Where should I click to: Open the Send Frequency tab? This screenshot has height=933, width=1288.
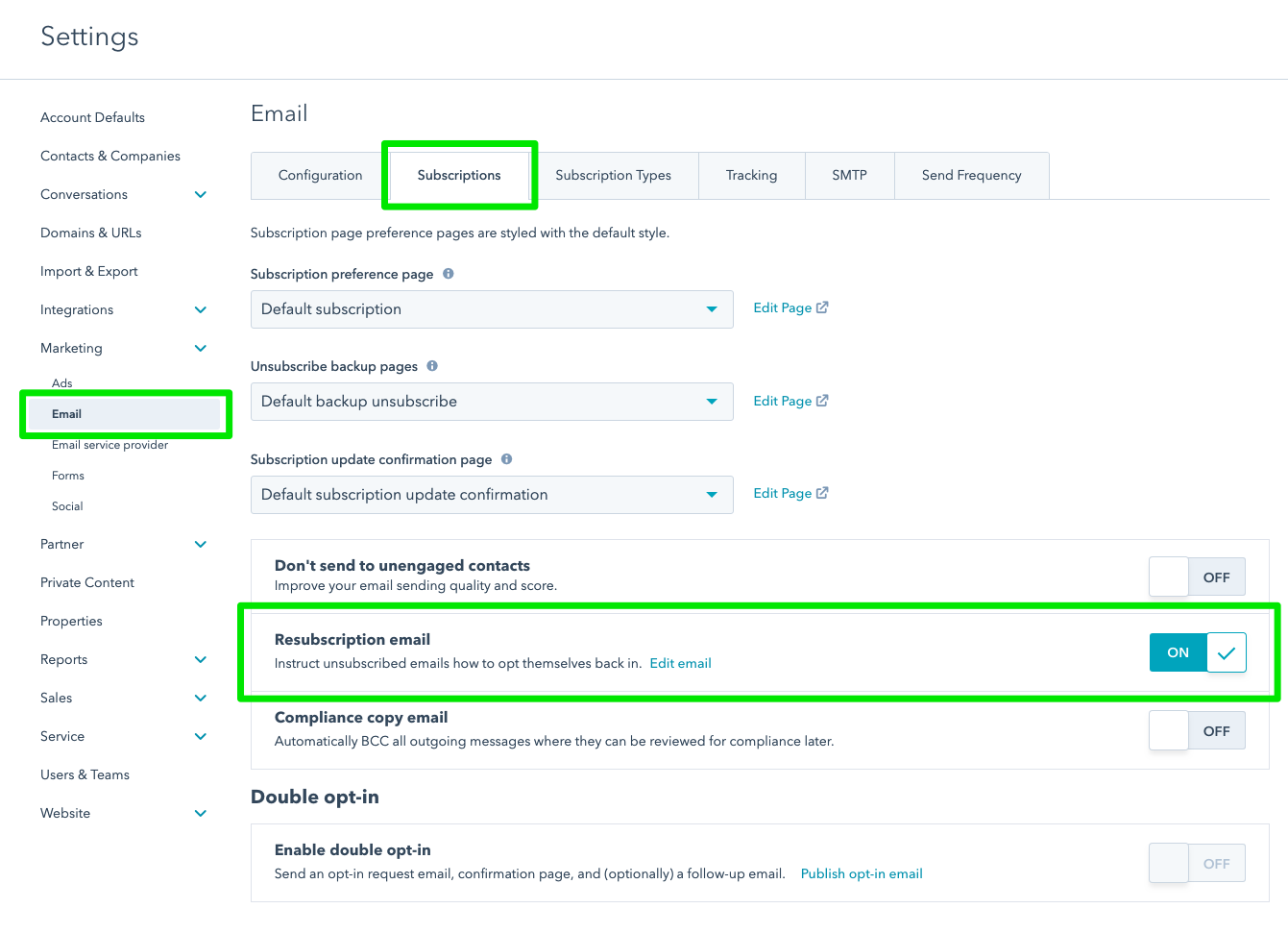click(x=971, y=176)
